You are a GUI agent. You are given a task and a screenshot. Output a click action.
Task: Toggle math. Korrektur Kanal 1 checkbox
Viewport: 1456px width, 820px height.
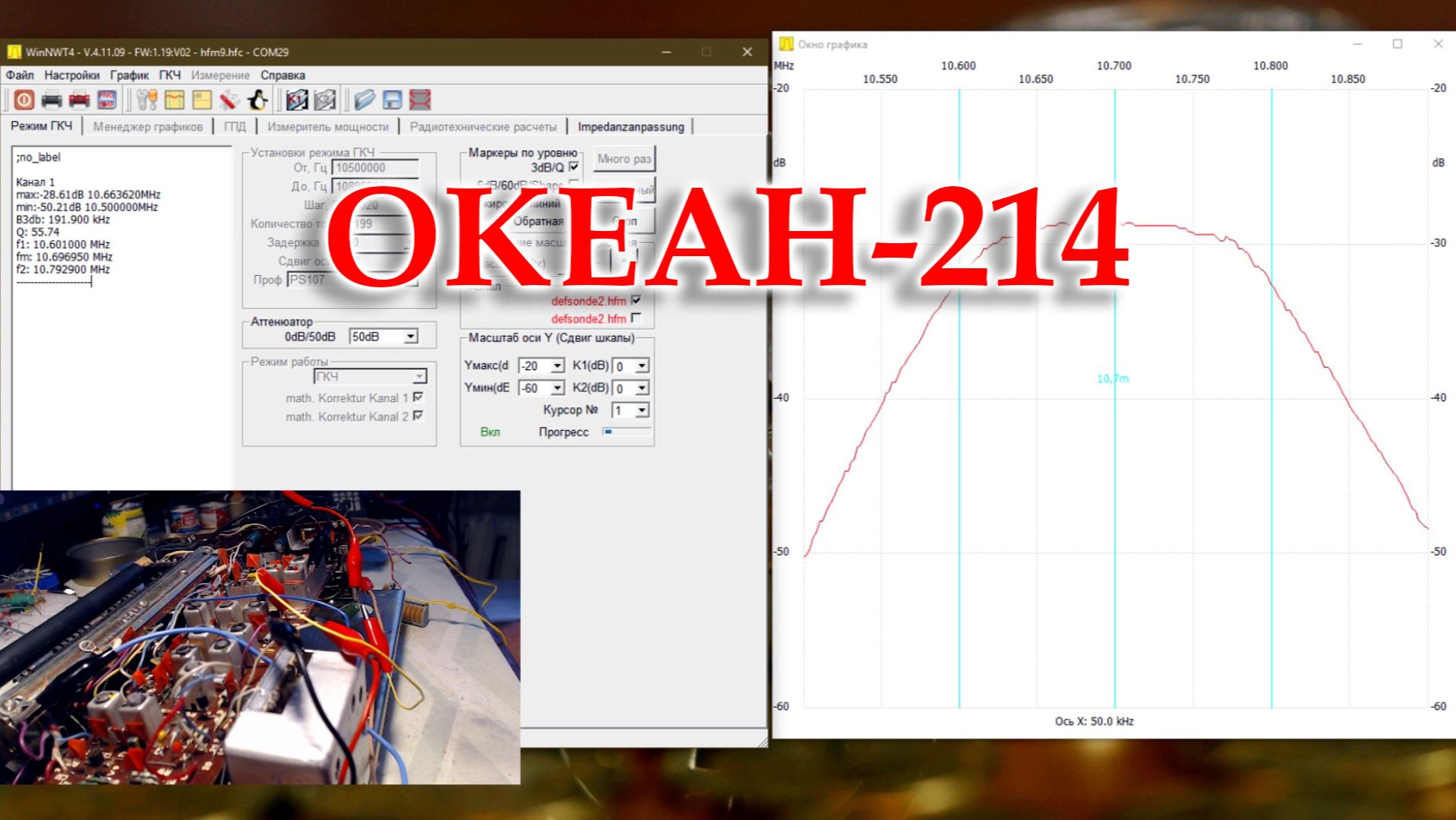pyautogui.click(x=418, y=397)
